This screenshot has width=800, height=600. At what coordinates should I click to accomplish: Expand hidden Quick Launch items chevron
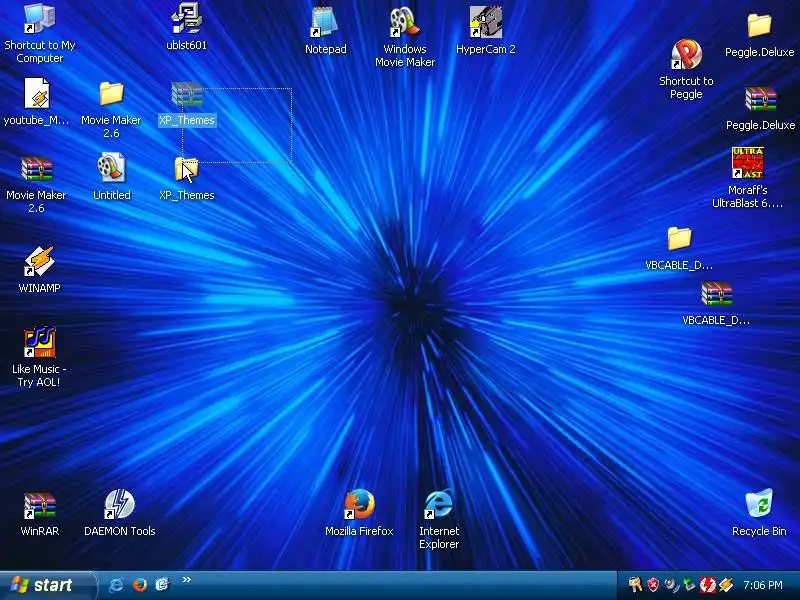pos(187,580)
